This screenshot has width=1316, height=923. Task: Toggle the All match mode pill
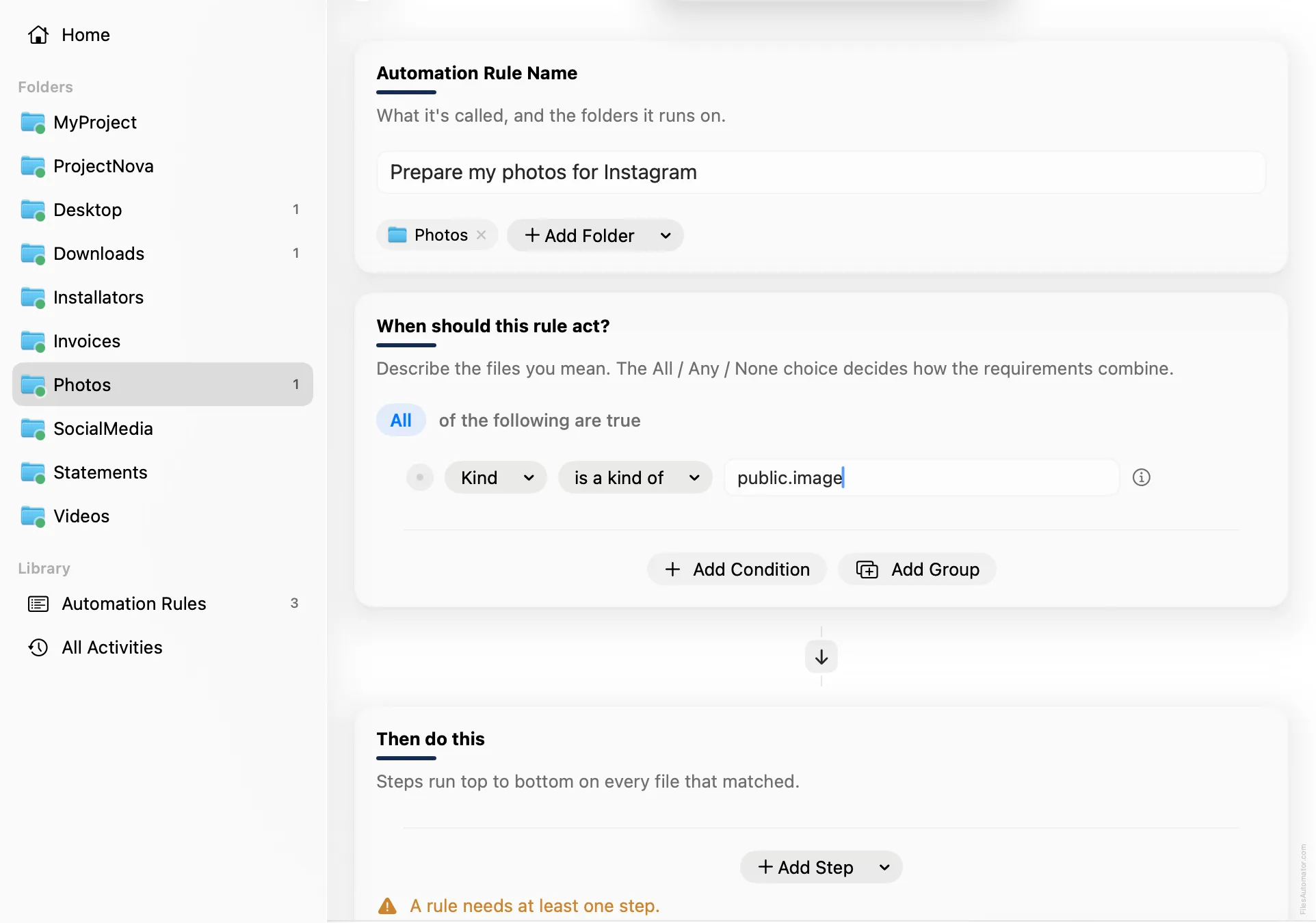coord(401,420)
